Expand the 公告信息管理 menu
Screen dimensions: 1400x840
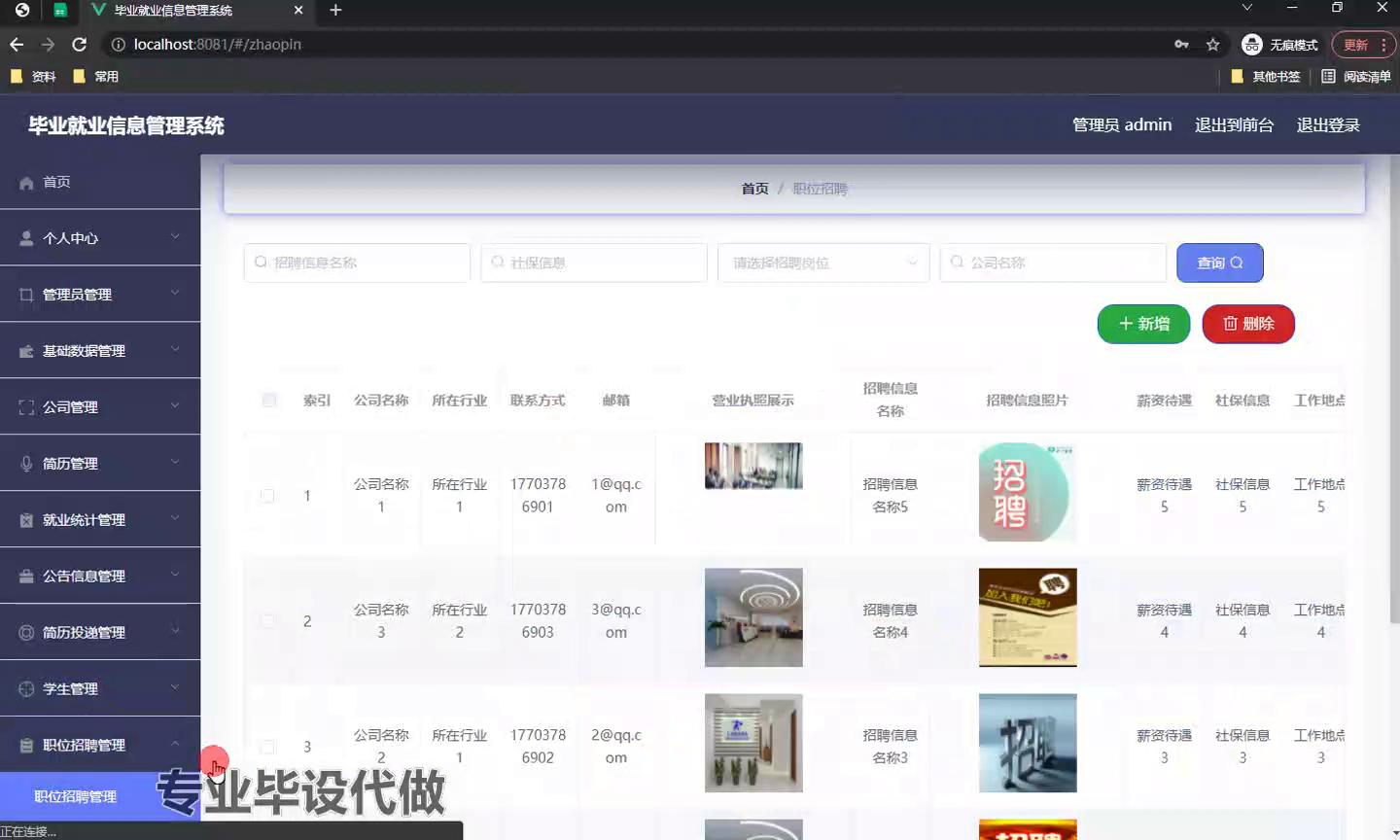(x=175, y=575)
